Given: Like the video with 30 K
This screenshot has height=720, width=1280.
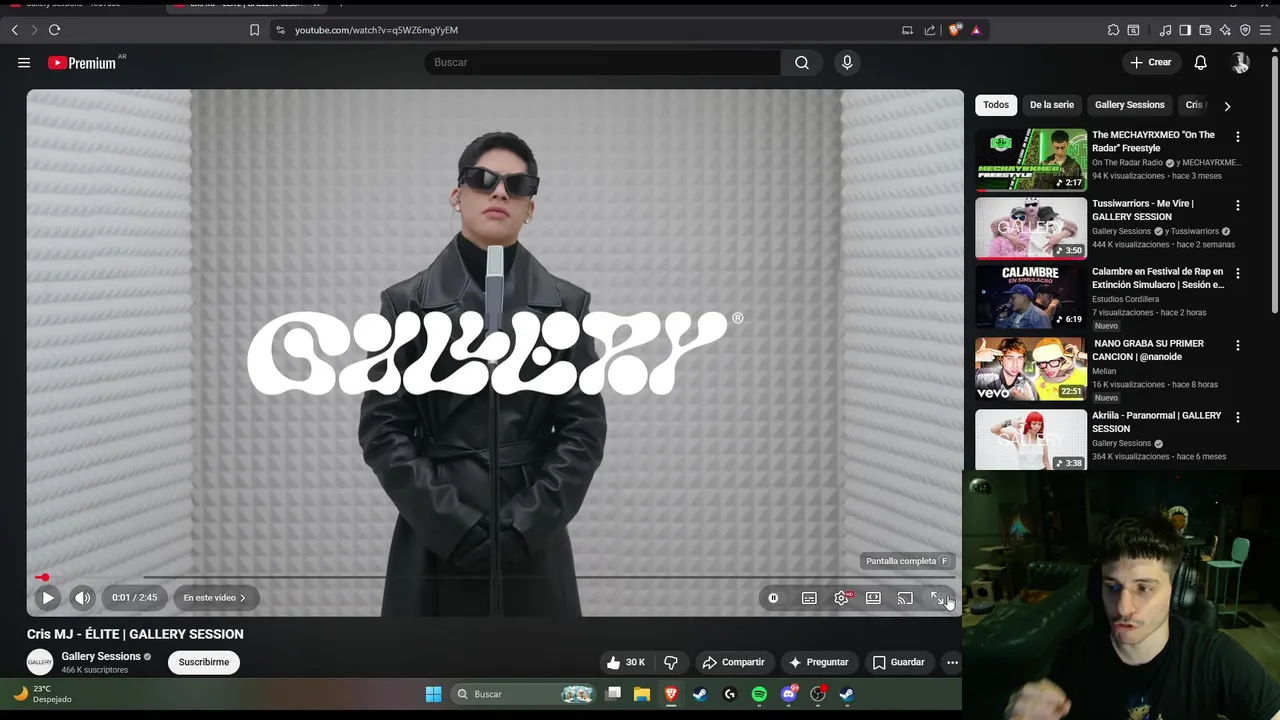Looking at the screenshot, I should pos(625,662).
